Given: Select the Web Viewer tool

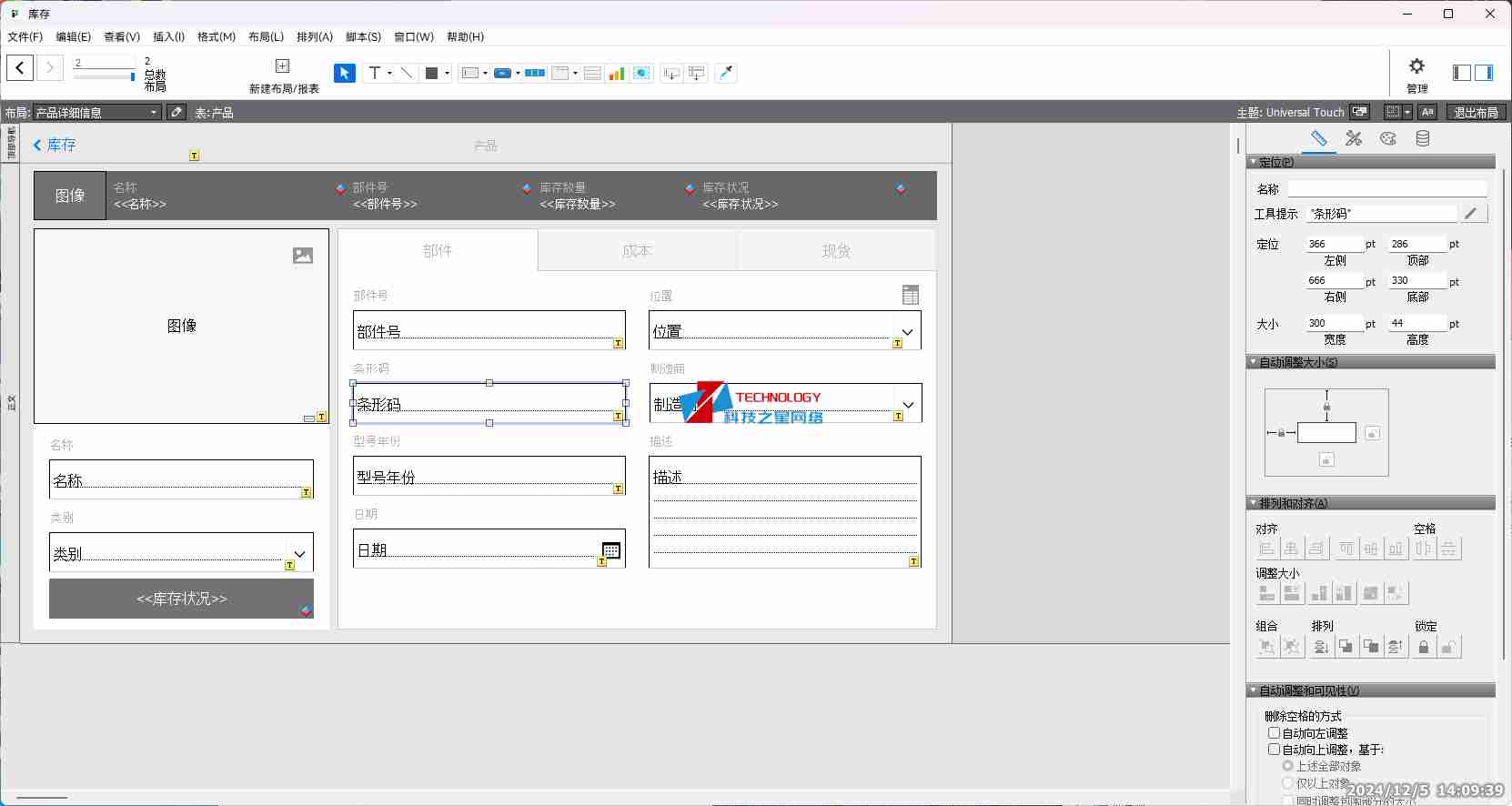Looking at the screenshot, I should (642, 73).
